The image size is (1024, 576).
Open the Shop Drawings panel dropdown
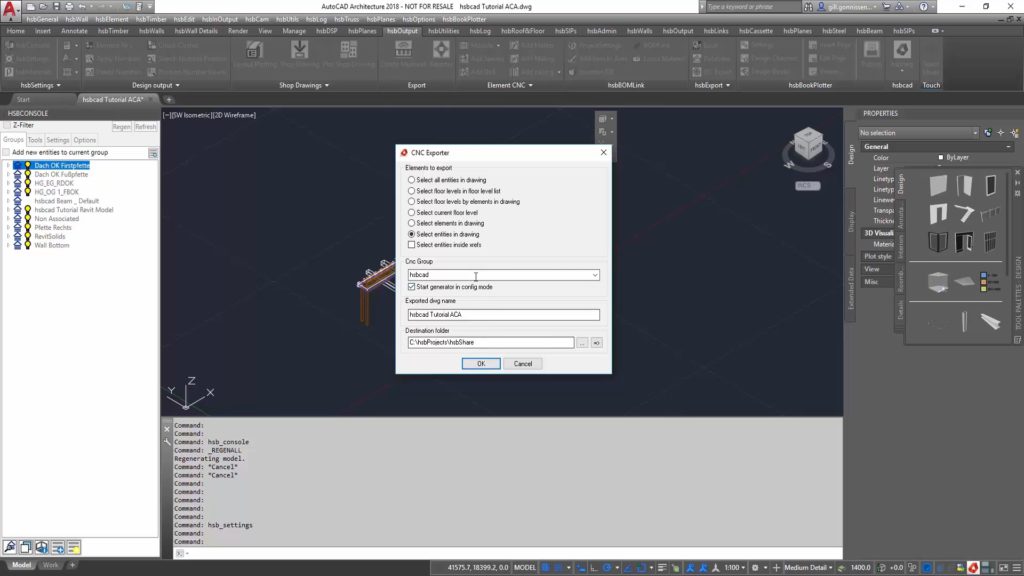pyautogui.click(x=304, y=85)
